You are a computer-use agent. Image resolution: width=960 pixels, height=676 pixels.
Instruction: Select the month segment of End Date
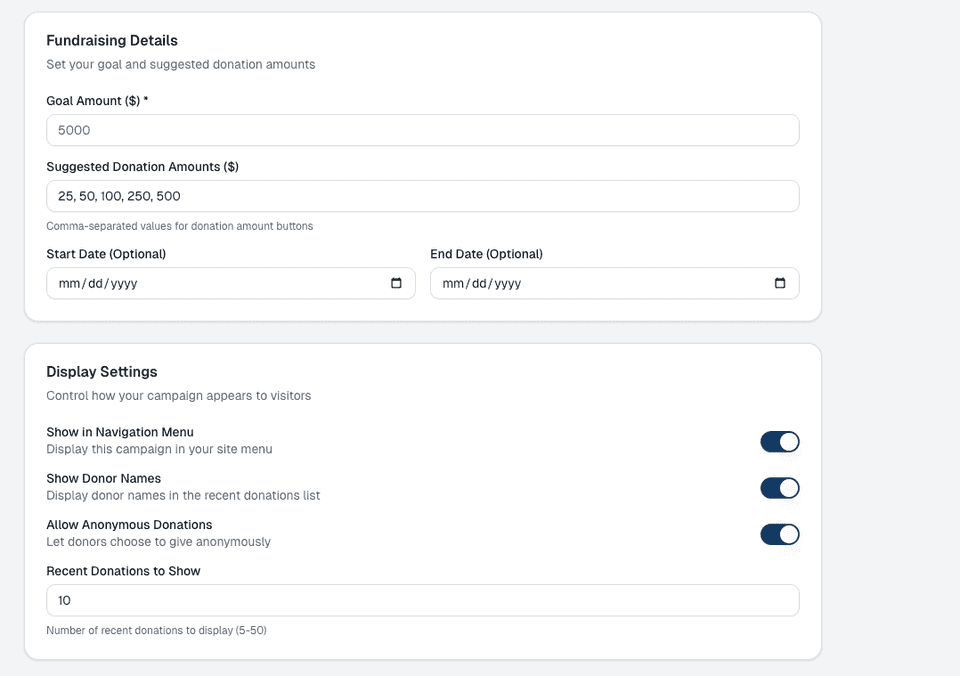(453, 284)
